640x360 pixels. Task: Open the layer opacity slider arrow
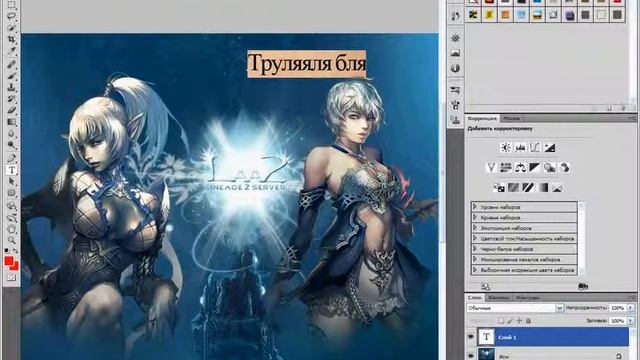tap(631, 308)
